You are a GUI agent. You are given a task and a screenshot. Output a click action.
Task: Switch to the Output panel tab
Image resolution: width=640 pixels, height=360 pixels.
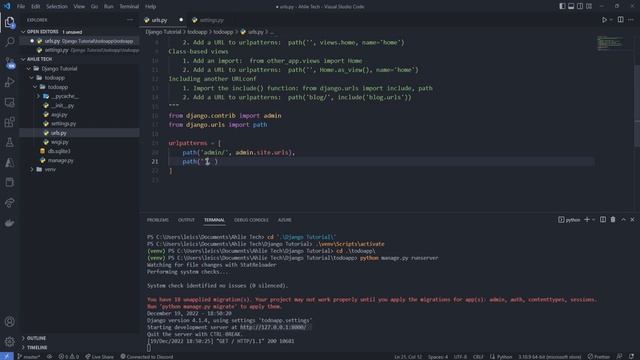[x=186, y=220]
